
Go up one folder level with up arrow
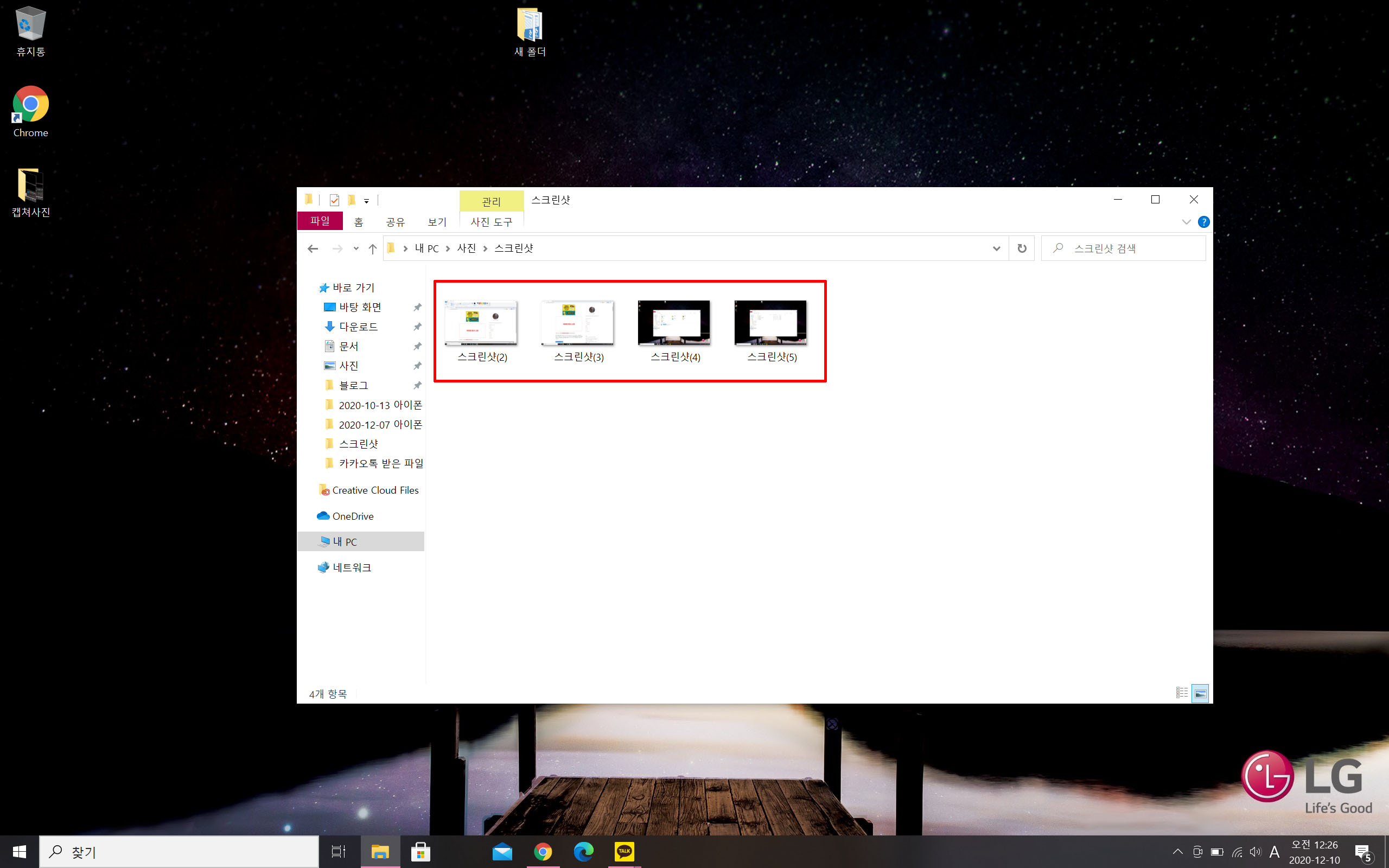pyautogui.click(x=373, y=248)
